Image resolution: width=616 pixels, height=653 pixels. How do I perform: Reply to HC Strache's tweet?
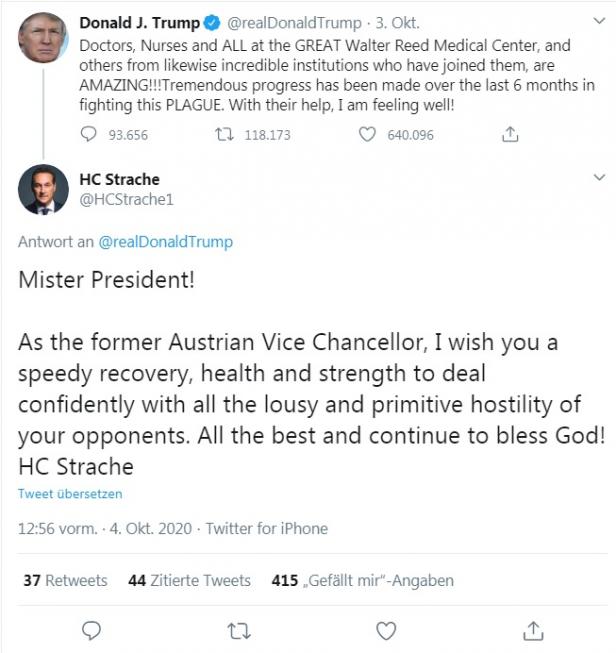point(91,630)
